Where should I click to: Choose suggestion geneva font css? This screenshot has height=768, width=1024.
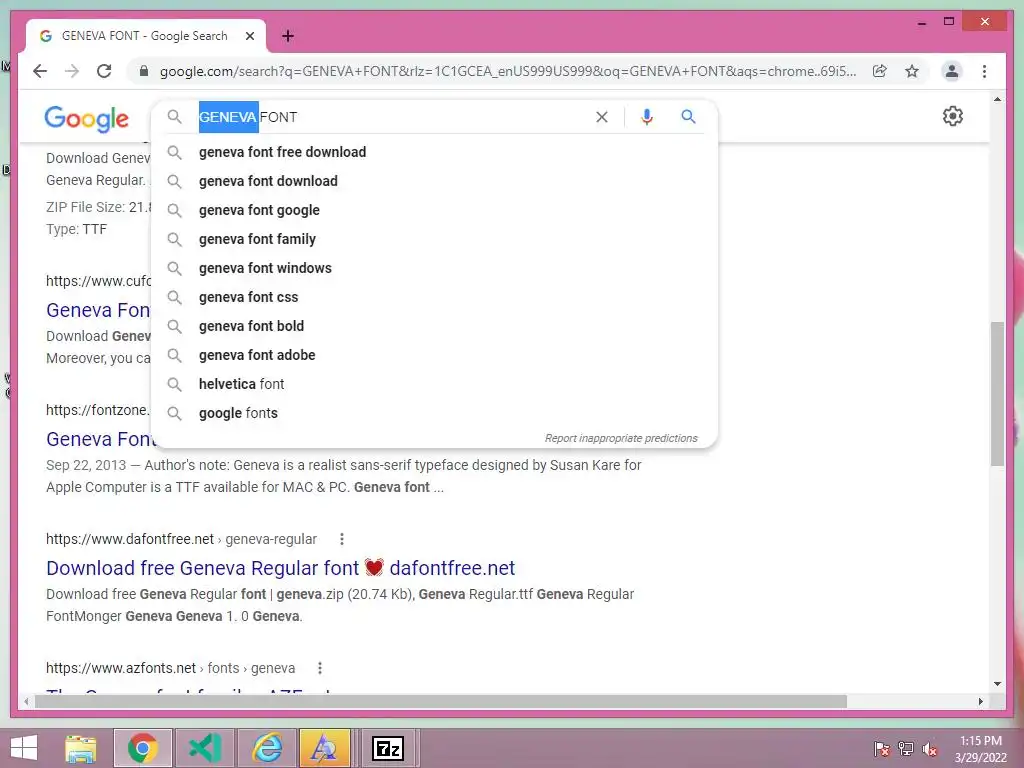(435, 297)
